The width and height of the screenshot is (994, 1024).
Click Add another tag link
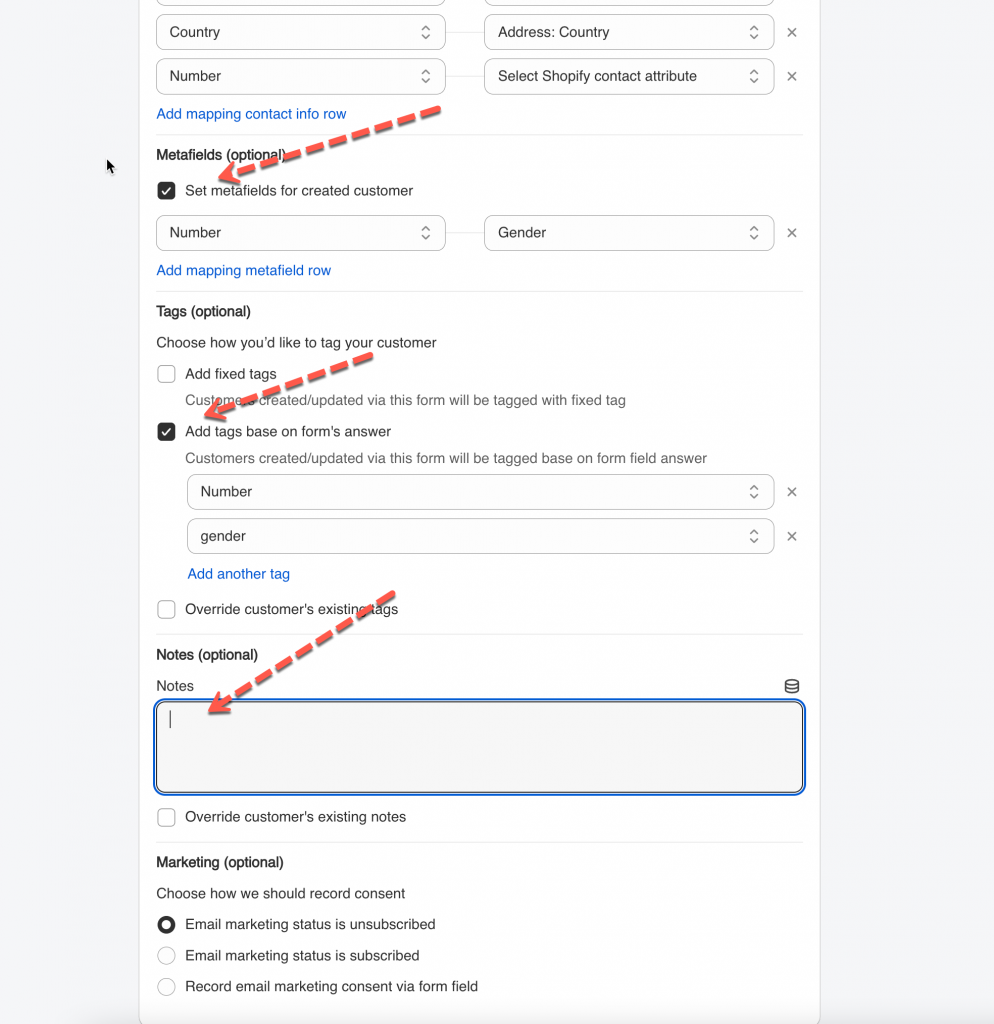(238, 574)
